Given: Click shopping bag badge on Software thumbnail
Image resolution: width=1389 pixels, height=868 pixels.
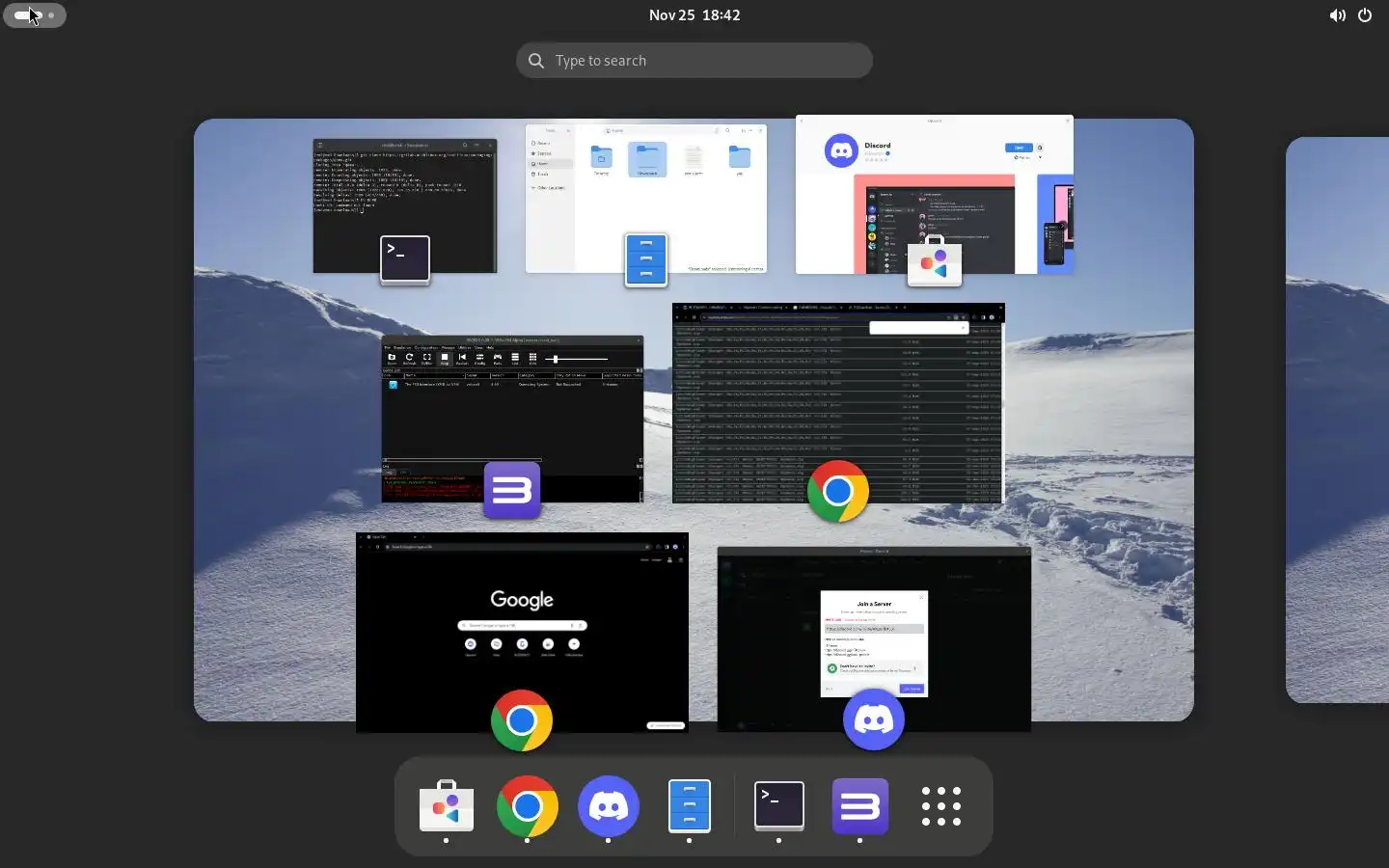Looking at the screenshot, I should pyautogui.click(x=935, y=260).
